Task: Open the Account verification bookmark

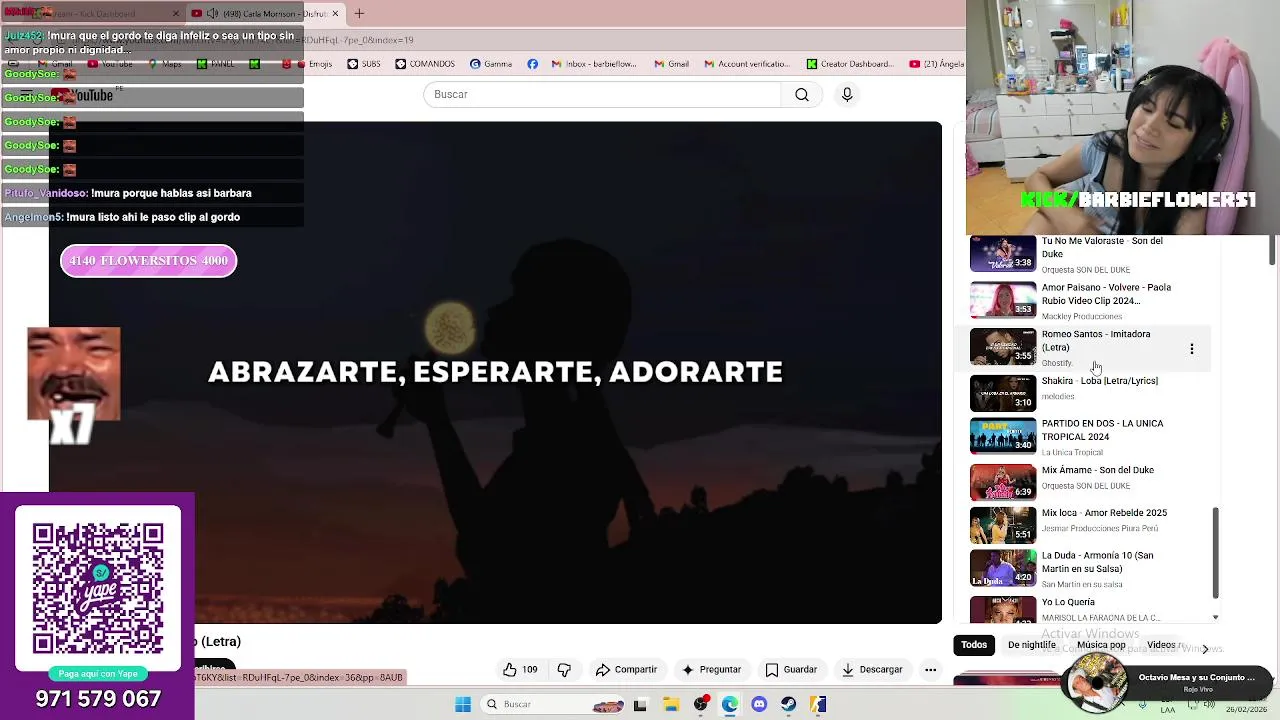Action: click(x=747, y=64)
